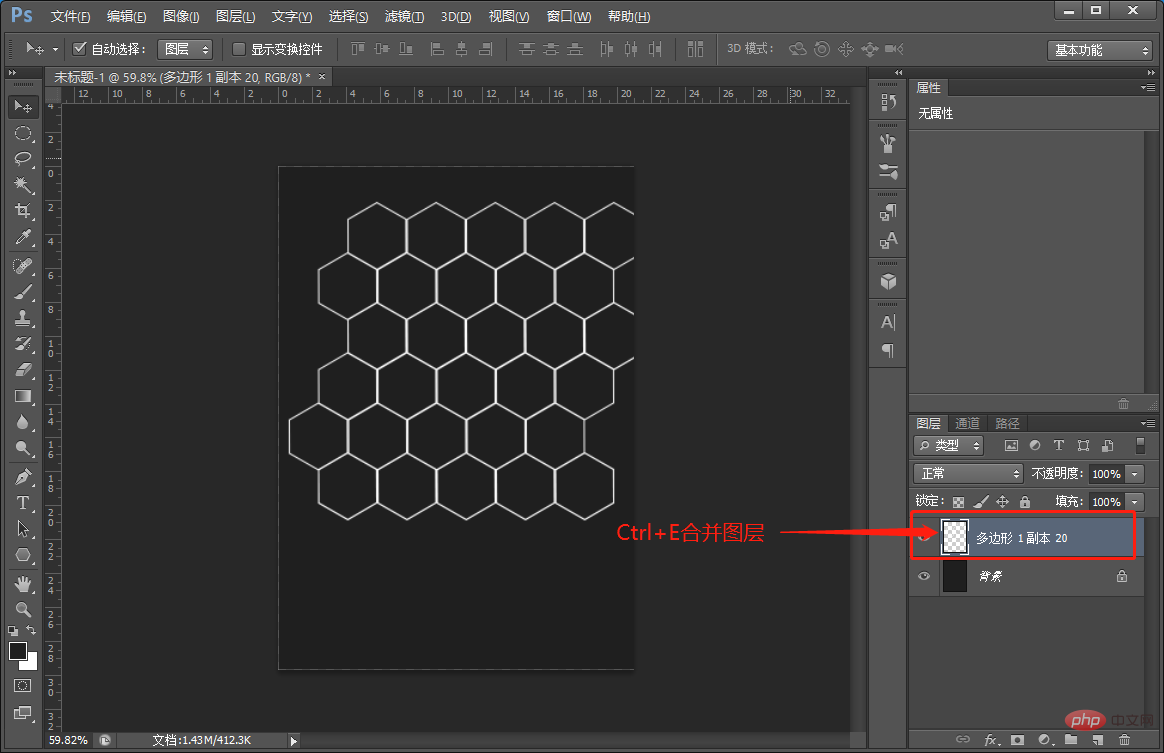Select the Healing Brush tool

[23, 266]
